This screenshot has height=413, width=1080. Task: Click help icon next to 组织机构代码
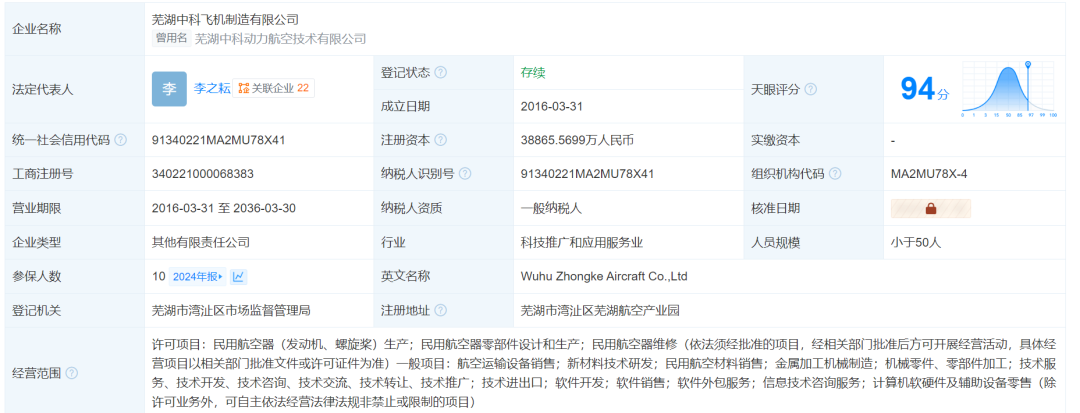click(x=835, y=173)
